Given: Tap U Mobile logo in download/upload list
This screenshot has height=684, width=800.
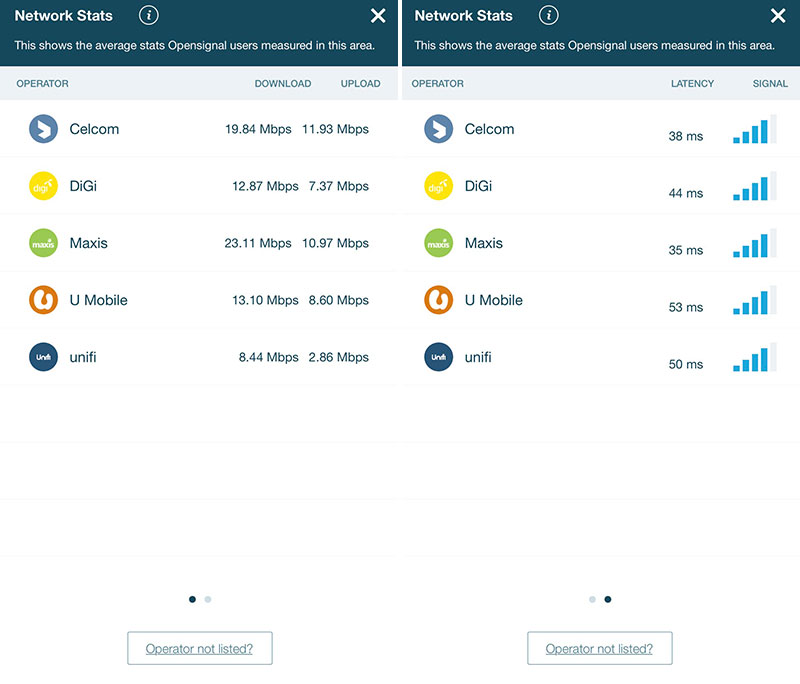Looking at the screenshot, I should [43, 300].
